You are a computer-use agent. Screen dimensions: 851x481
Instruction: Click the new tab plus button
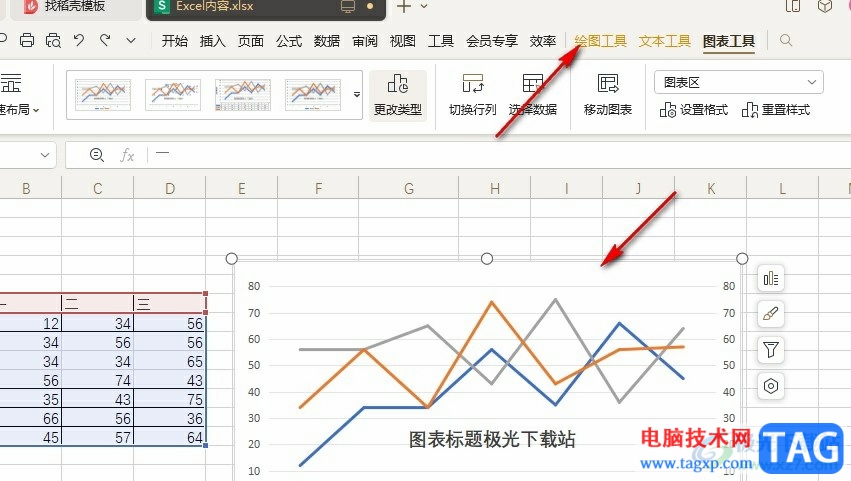(x=403, y=7)
